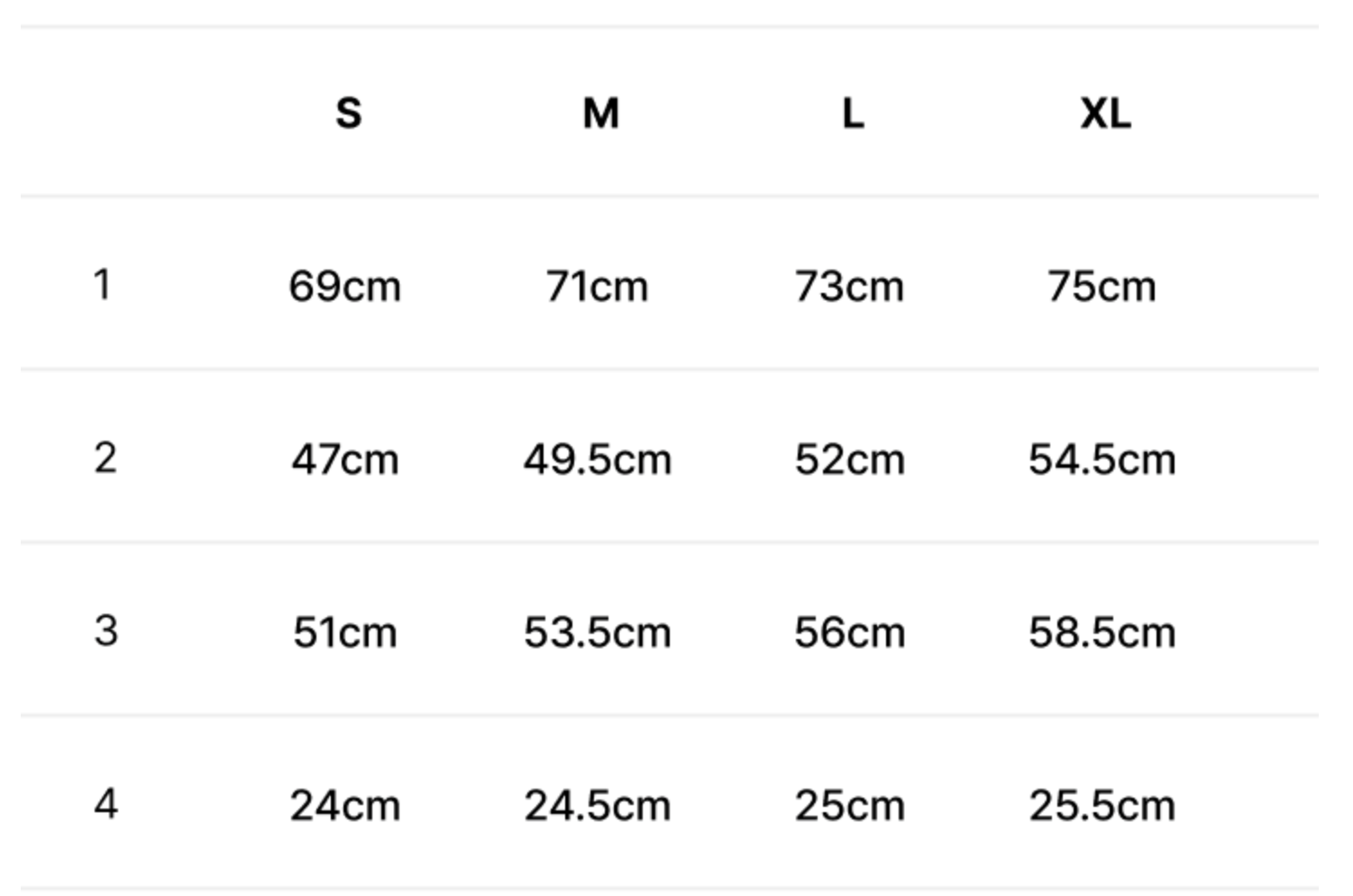
Task: Click the 69cm cell
Action: pos(344,287)
